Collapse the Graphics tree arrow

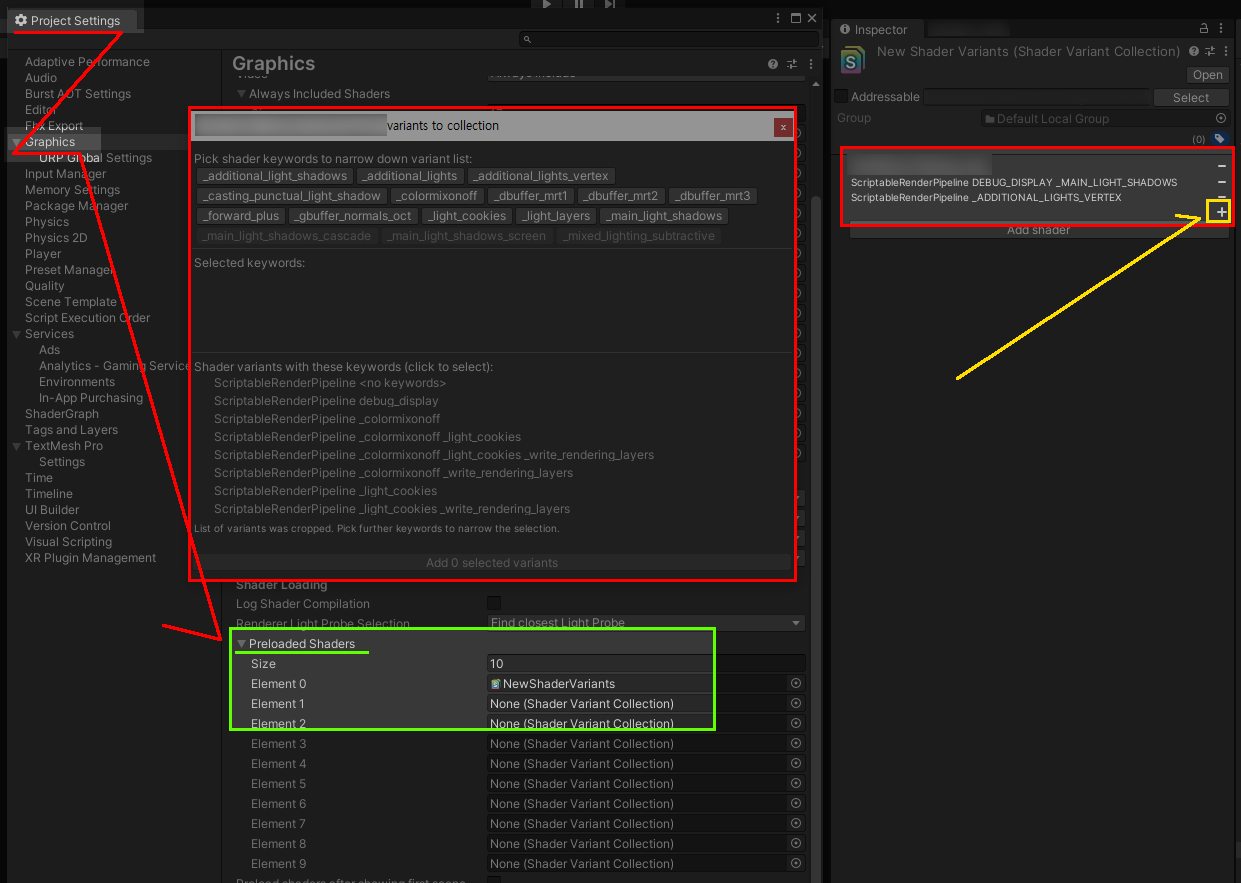15,142
